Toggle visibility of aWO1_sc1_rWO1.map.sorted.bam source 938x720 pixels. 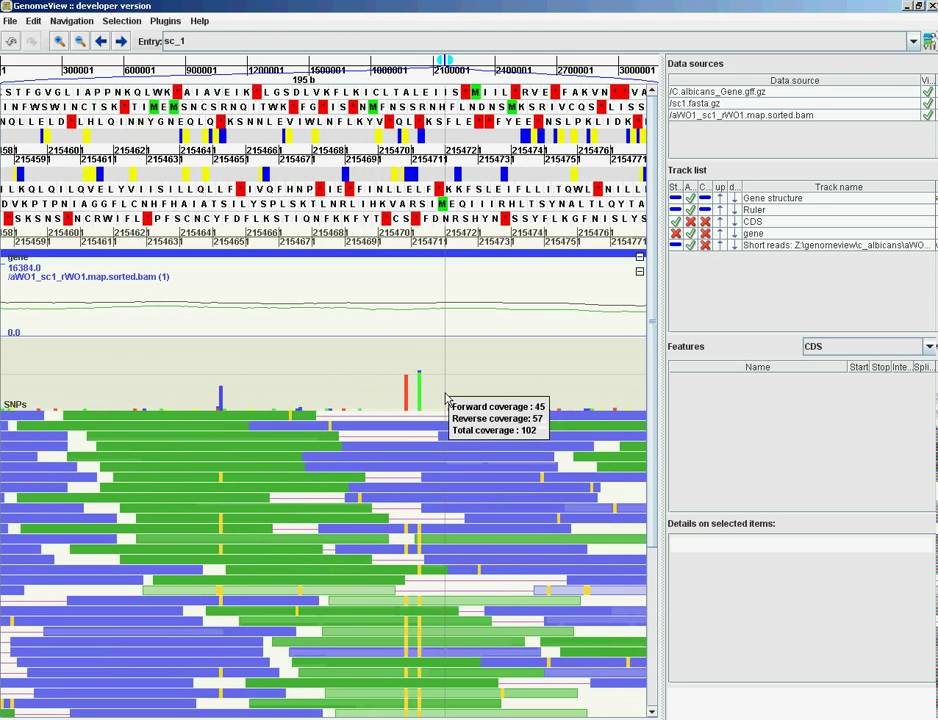927,115
